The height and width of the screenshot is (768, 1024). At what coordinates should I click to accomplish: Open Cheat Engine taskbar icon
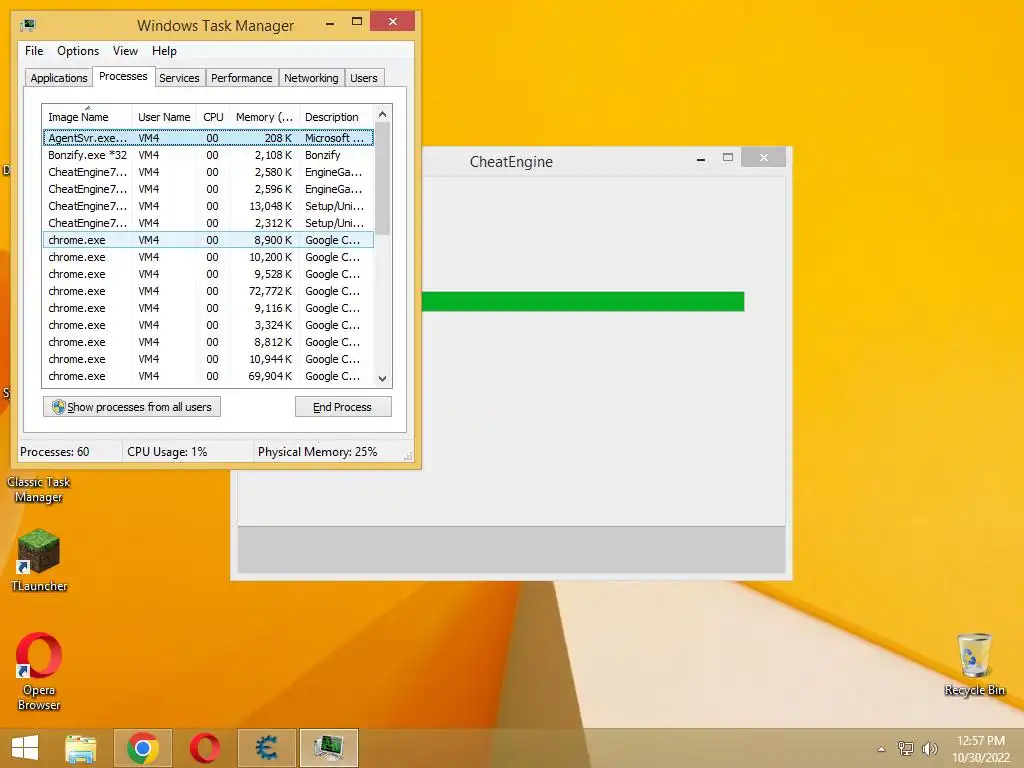pos(266,748)
